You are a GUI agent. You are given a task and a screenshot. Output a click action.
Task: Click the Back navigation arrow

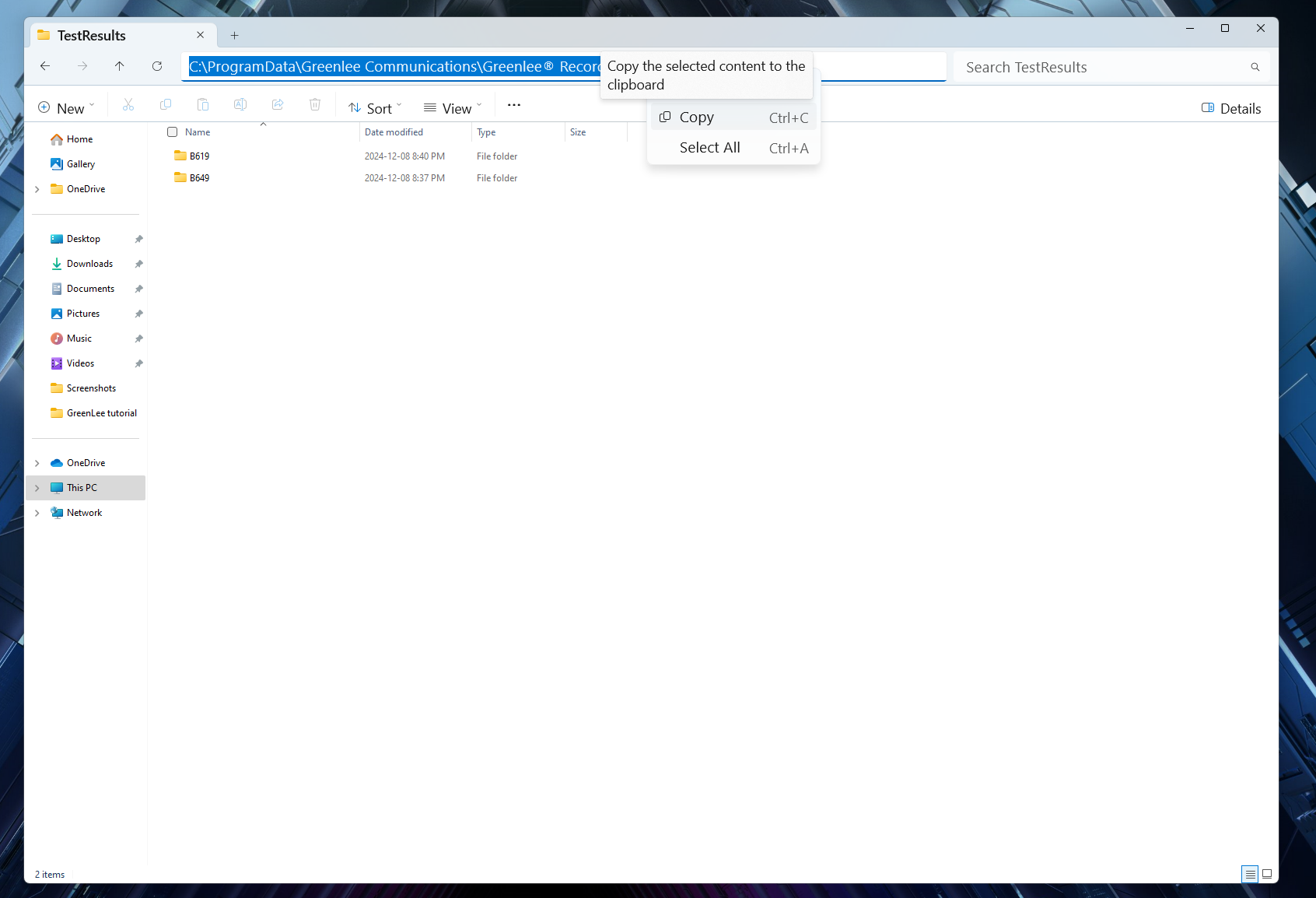(x=45, y=66)
